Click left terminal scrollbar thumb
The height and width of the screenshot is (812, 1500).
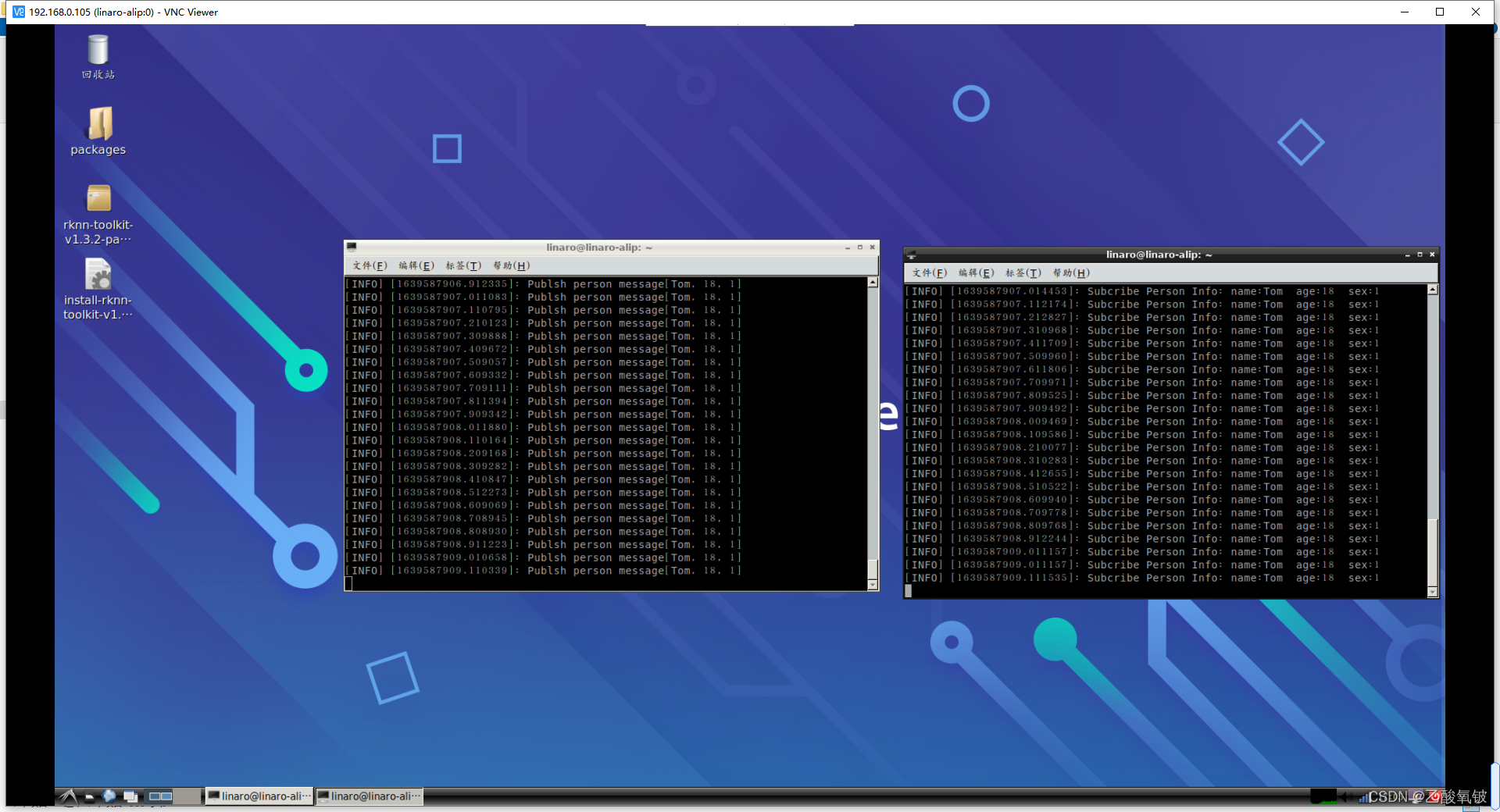(873, 569)
